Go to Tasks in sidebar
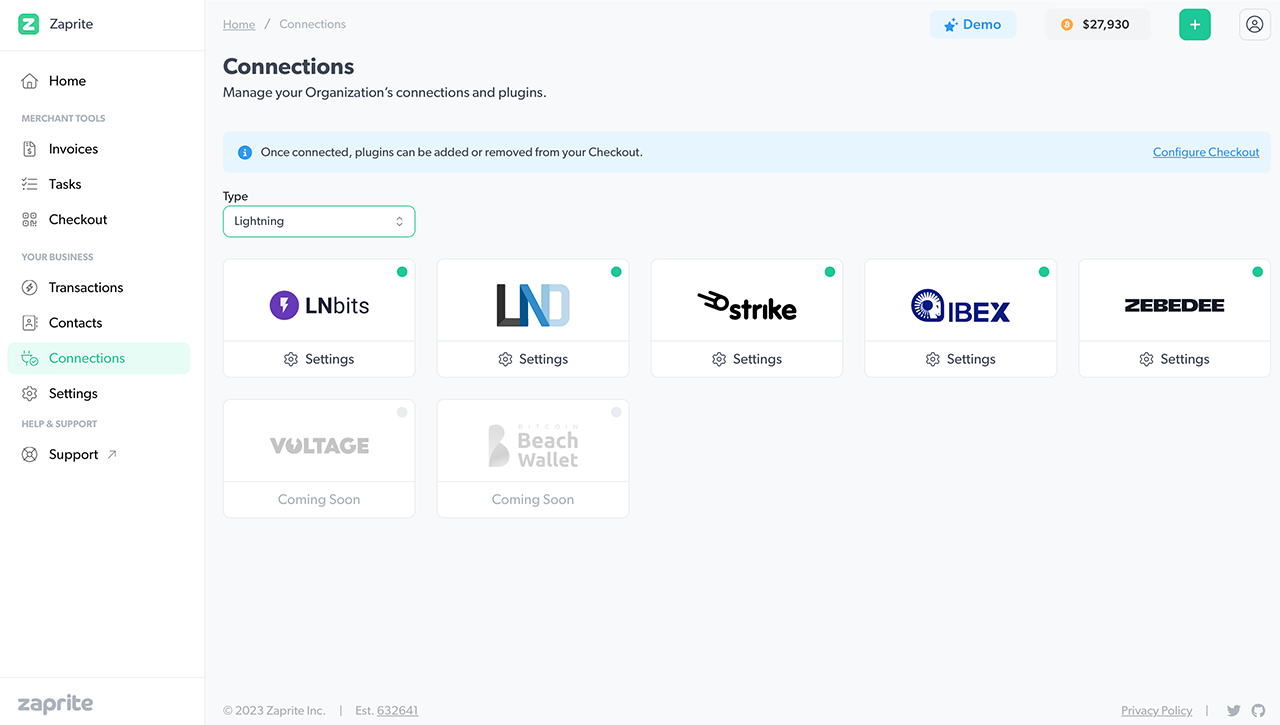Viewport: 1280px width, 725px height. click(x=98, y=184)
